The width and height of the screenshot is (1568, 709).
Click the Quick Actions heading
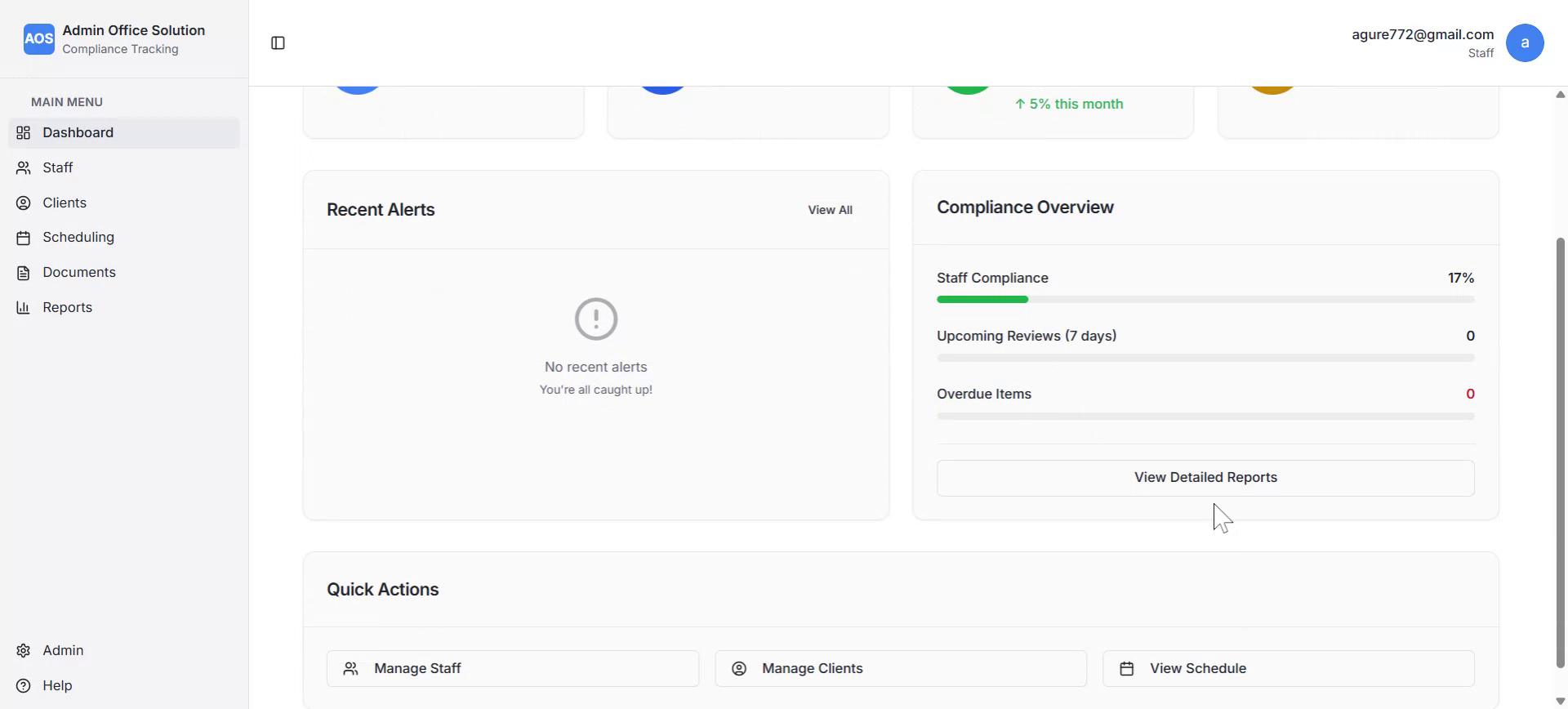click(x=382, y=590)
